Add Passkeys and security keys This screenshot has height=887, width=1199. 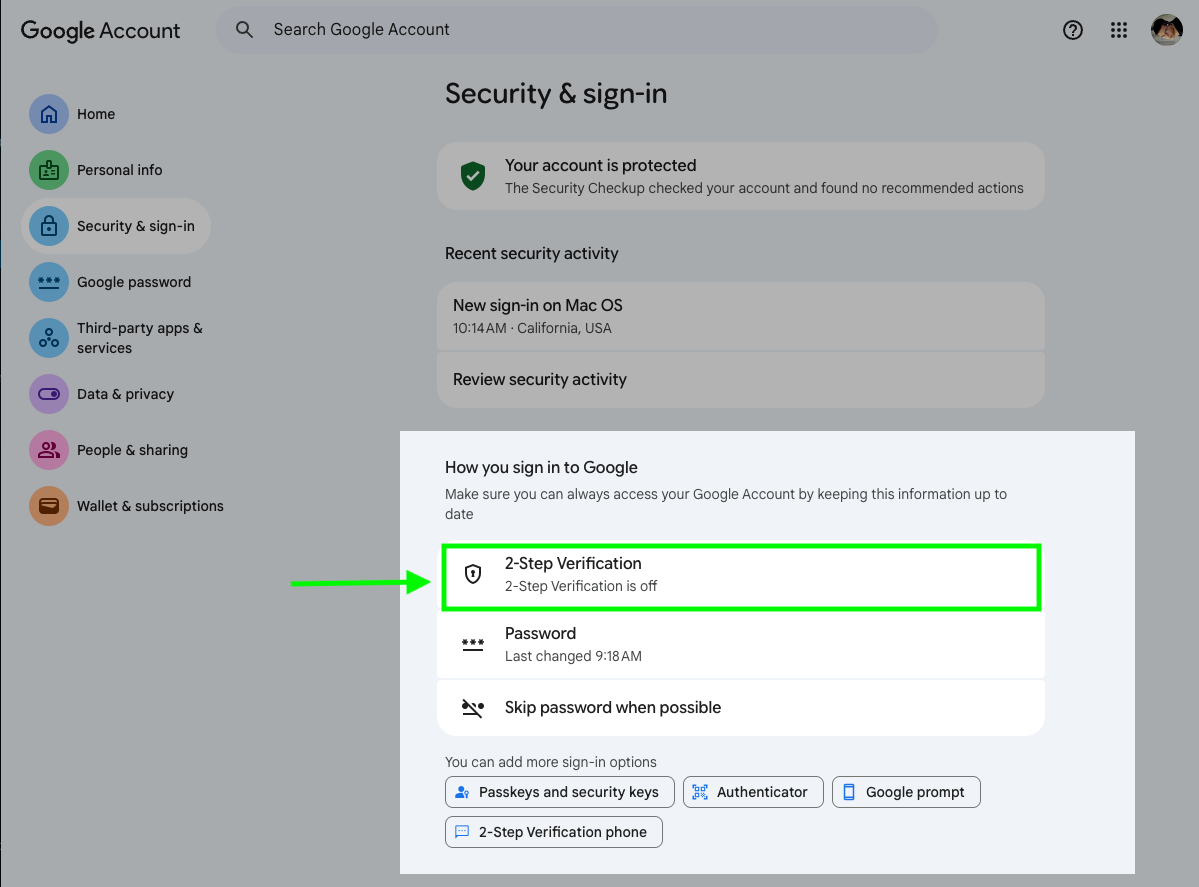click(559, 792)
